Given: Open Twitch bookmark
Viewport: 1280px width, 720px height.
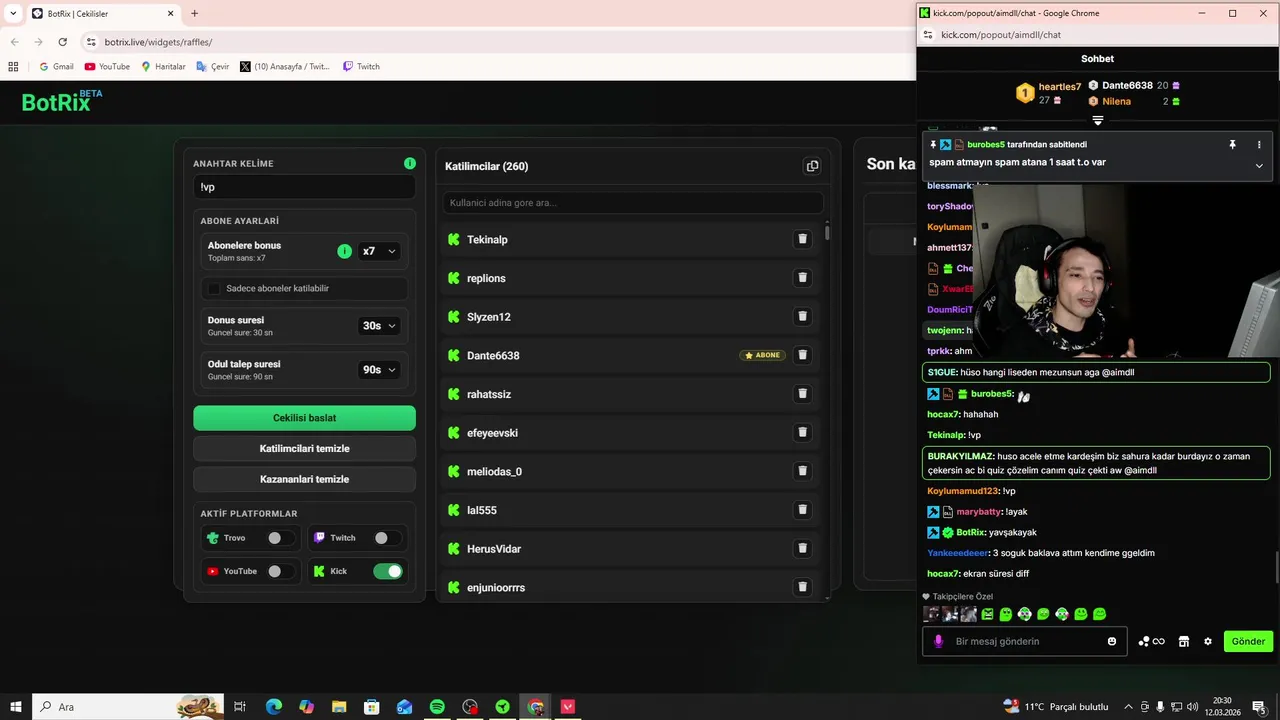Looking at the screenshot, I should click(x=361, y=66).
